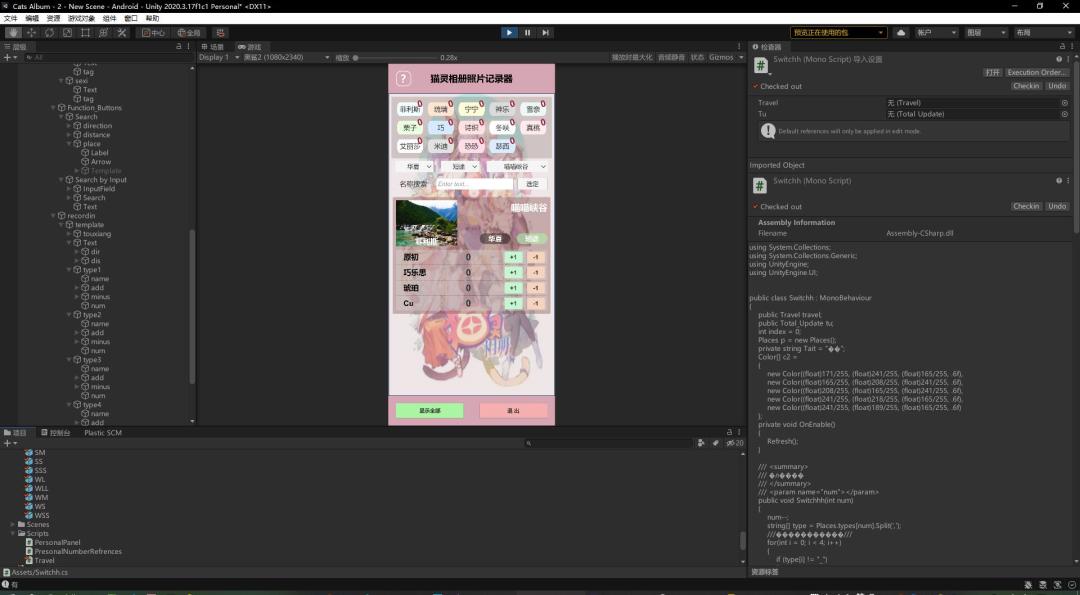Image resolution: width=1080 pixels, height=595 pixels.
Task: Toggle Stats overlay in Game view
Action: pyautogui.click(x=697, y=57)
